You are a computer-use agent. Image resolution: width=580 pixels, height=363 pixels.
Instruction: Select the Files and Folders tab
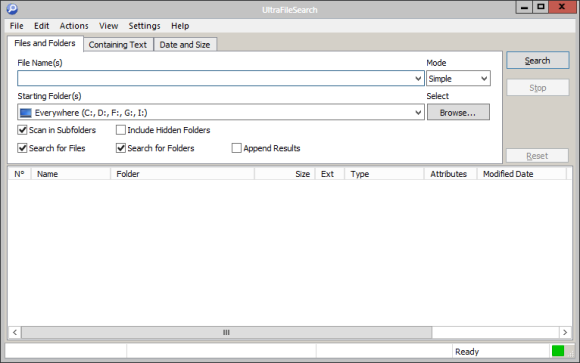click(45, 43)
